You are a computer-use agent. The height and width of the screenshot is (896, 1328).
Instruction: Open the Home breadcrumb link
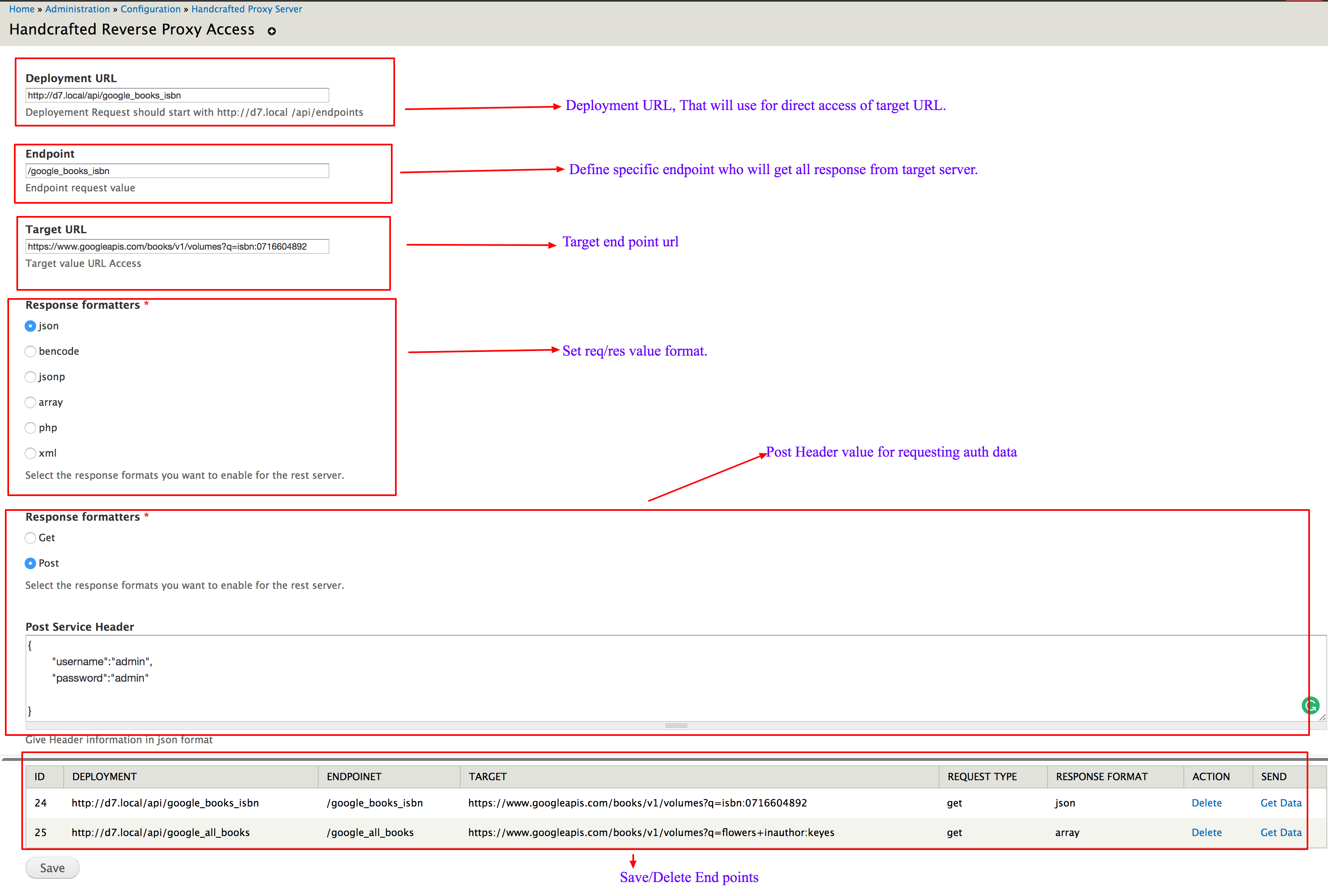(x=22, y=9)
